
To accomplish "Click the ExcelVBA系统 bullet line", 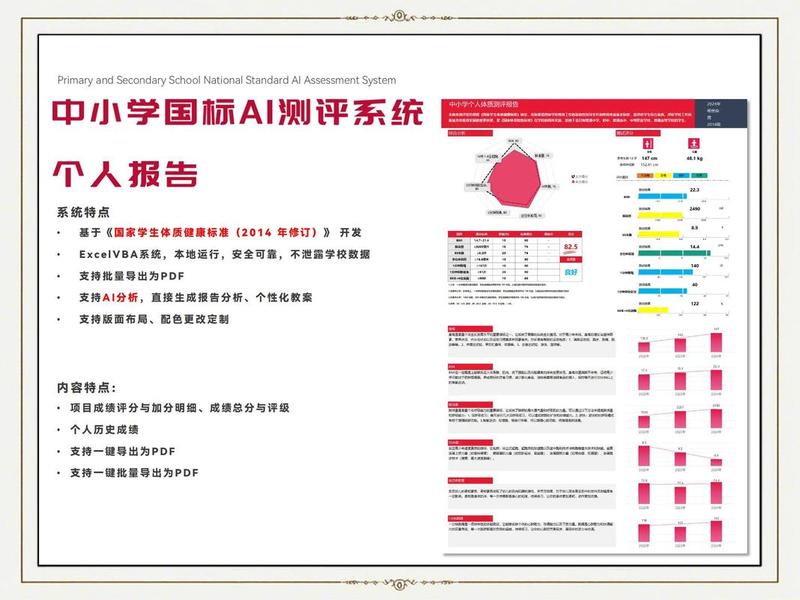I will [x=224, y=254].
